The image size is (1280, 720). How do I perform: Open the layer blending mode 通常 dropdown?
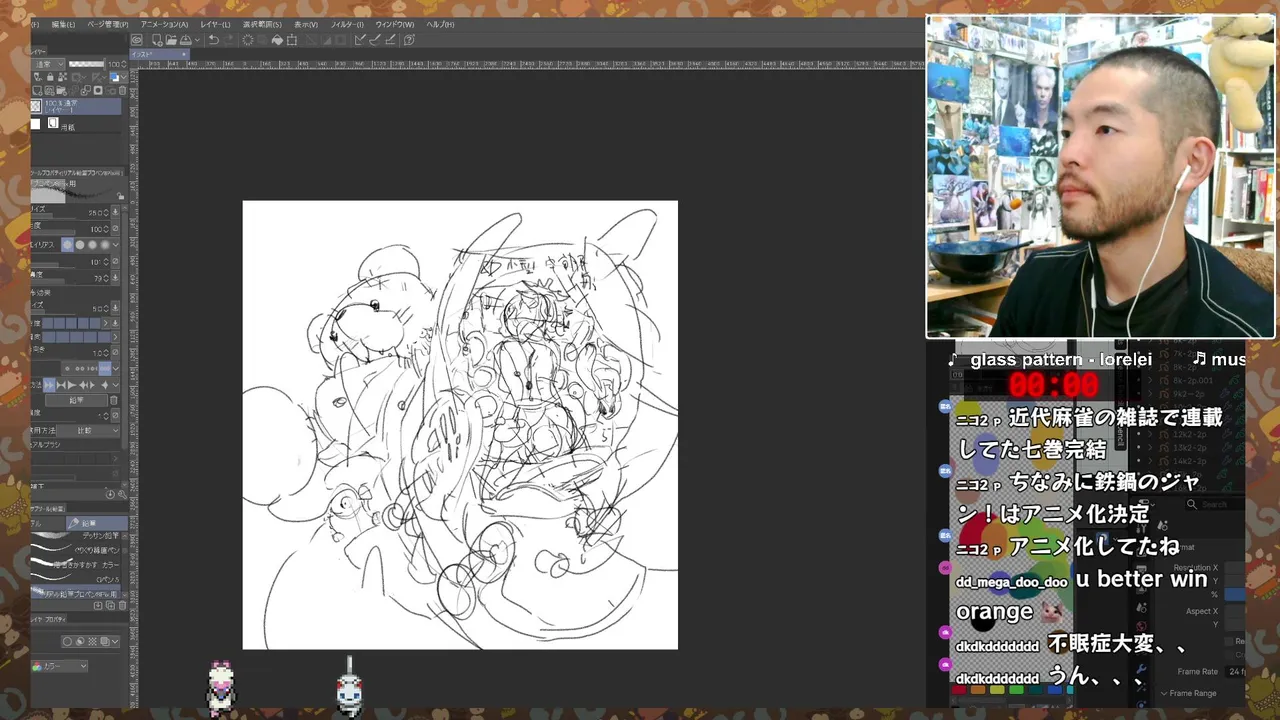coord(47,64)
